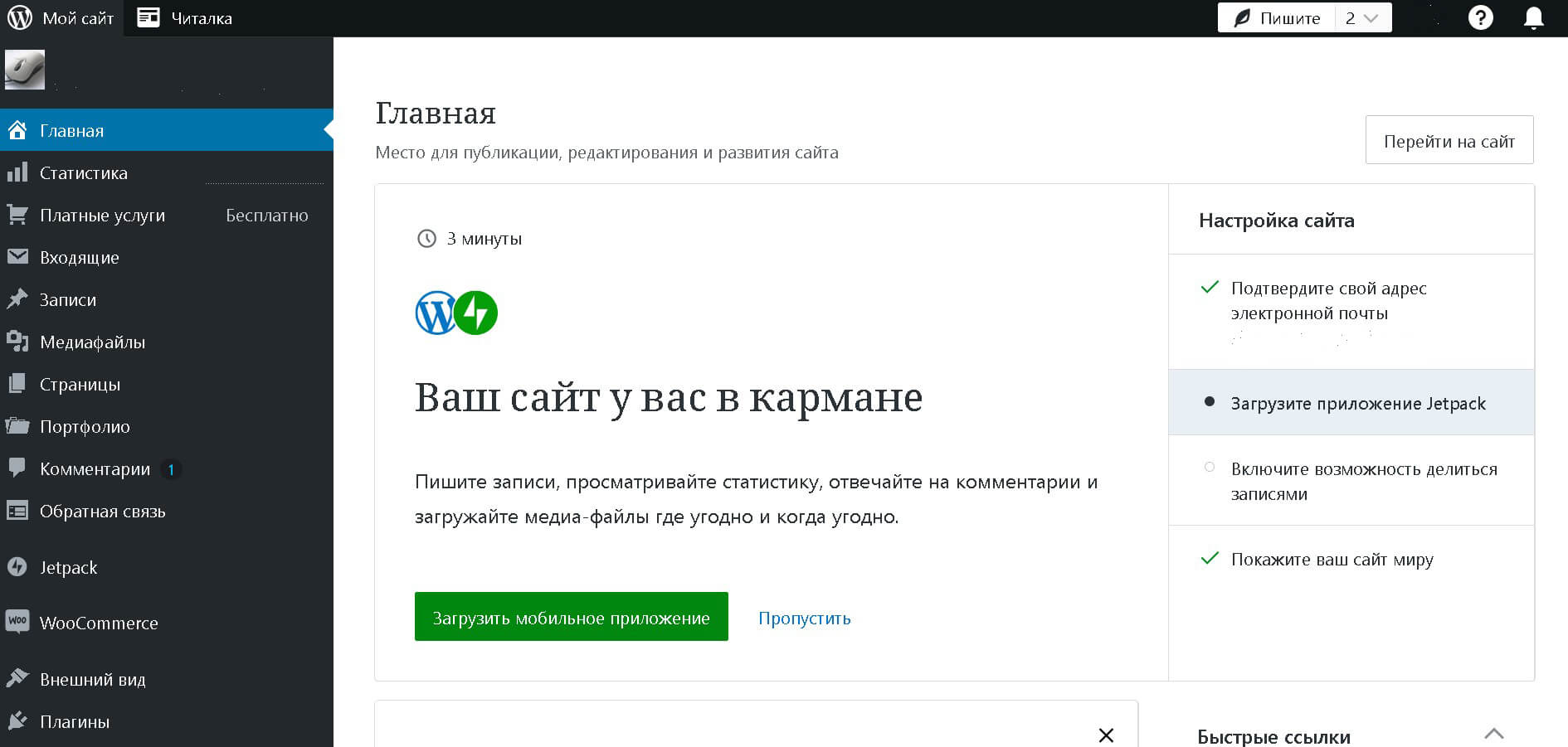Click the pen icon in Пишите button
Screen dimensions: 1568x747
[x=1242, y=18]
